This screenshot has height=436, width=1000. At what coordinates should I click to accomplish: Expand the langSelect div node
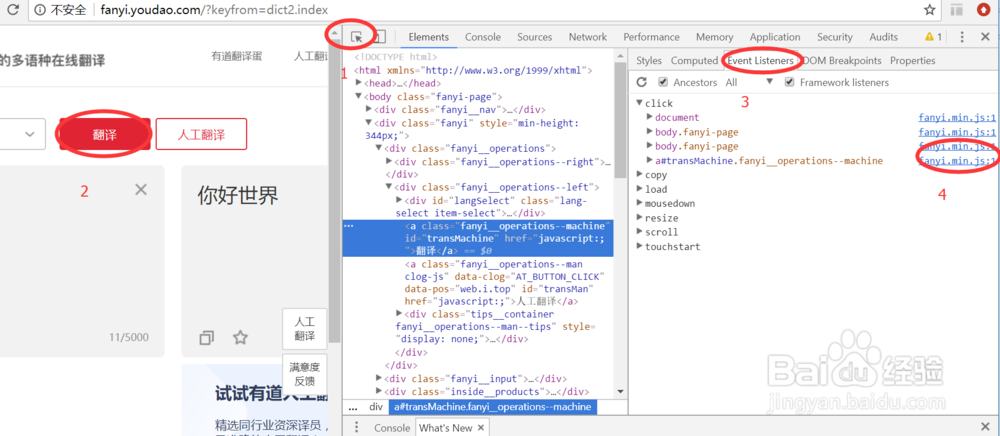399,200
